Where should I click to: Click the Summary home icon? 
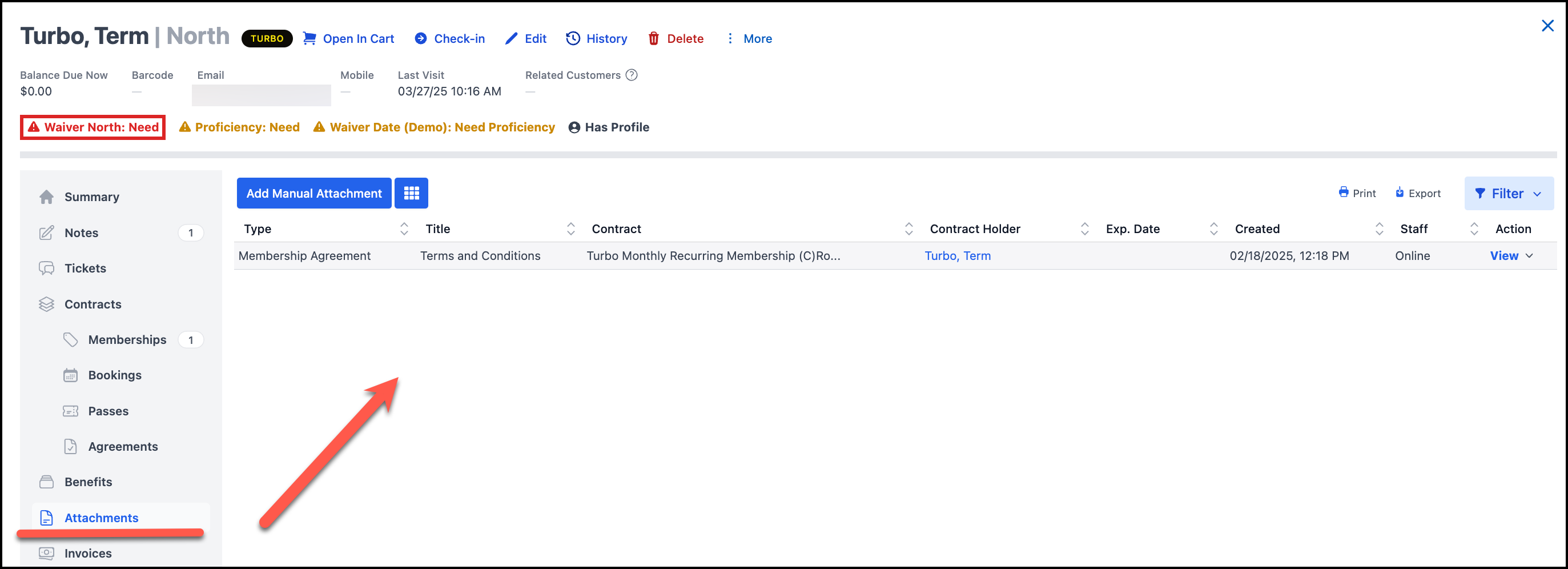pos(46,197)
